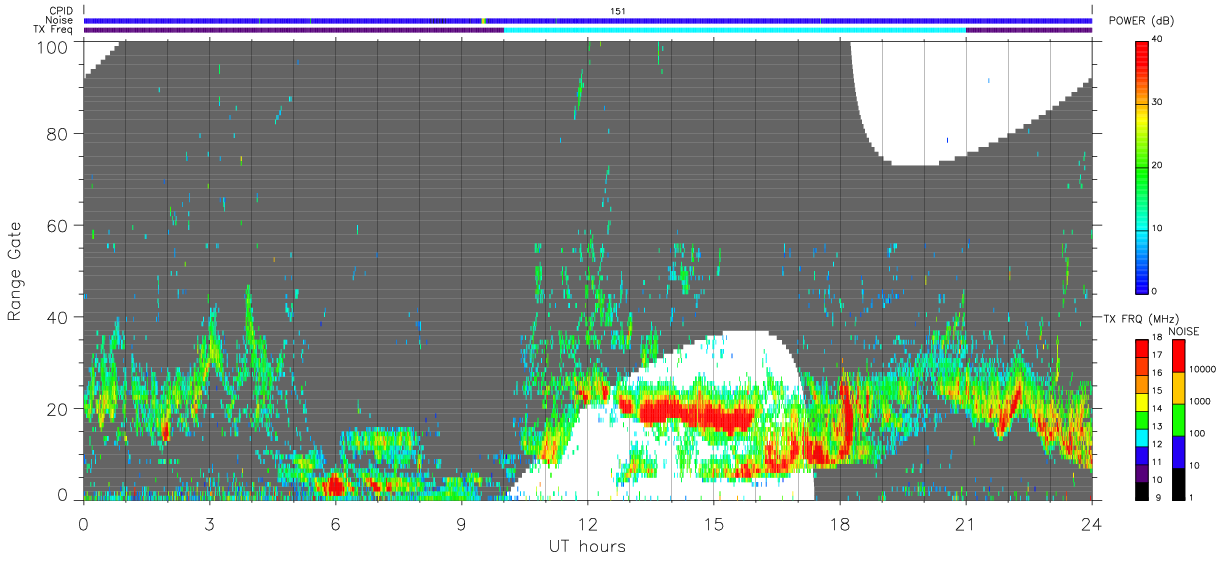The image size is (1228, 567).
Task: Click the 21 tick on the UT hours axis
Action: click(966, 523)
